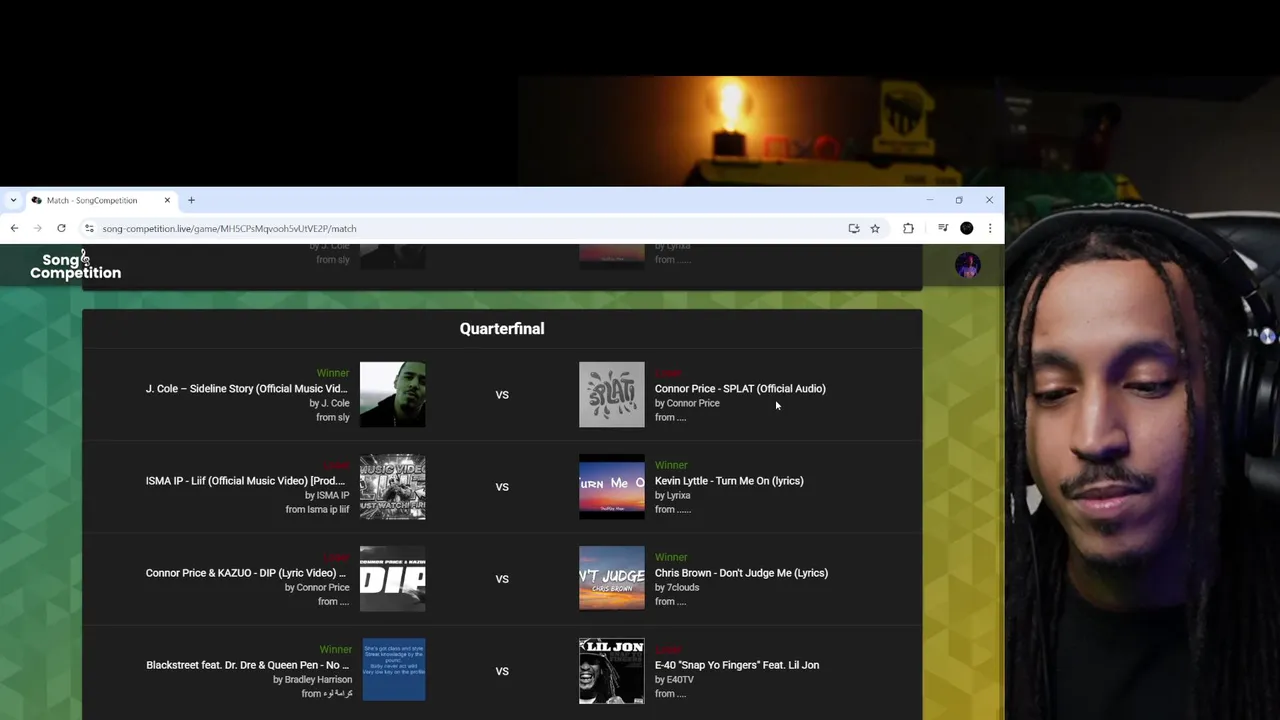Close the browser window
The width and height of the screenshot is (1280, 720).
click(x=989, y=200)
